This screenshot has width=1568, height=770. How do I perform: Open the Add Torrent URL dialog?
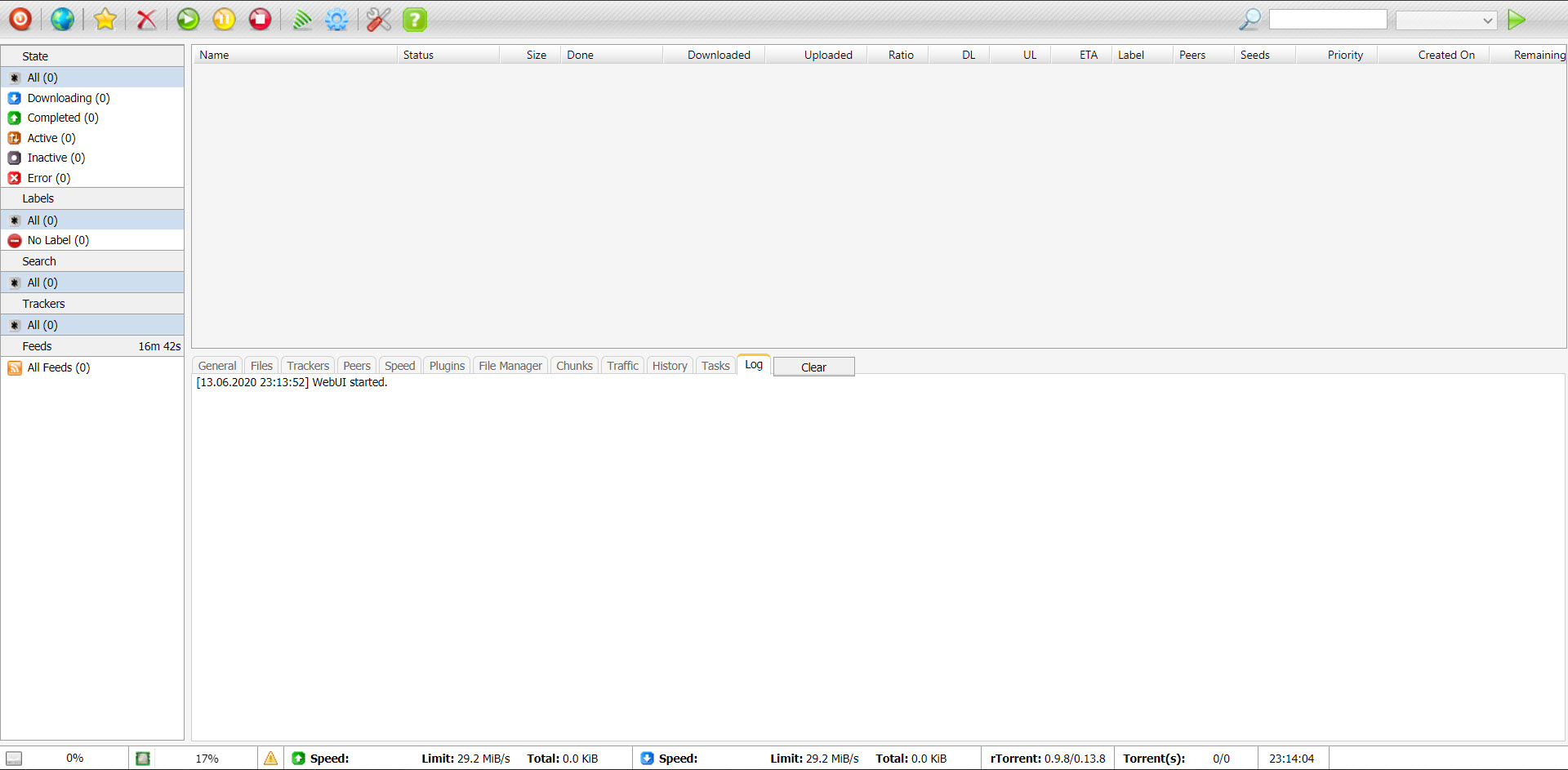coord(62,19)
